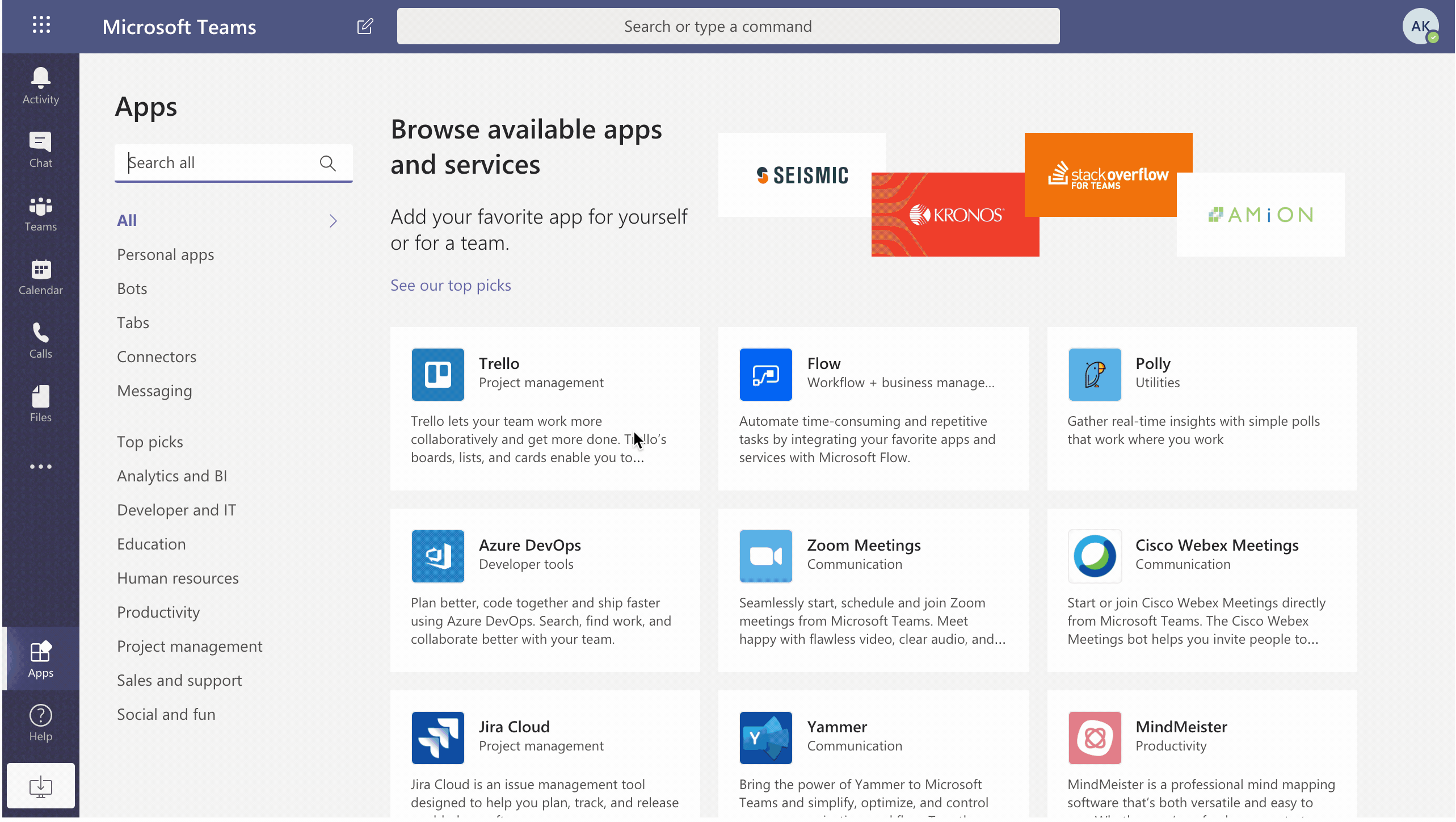
Task: Open Cisco Webex Meetings title
Action: tap(1217, 546)
